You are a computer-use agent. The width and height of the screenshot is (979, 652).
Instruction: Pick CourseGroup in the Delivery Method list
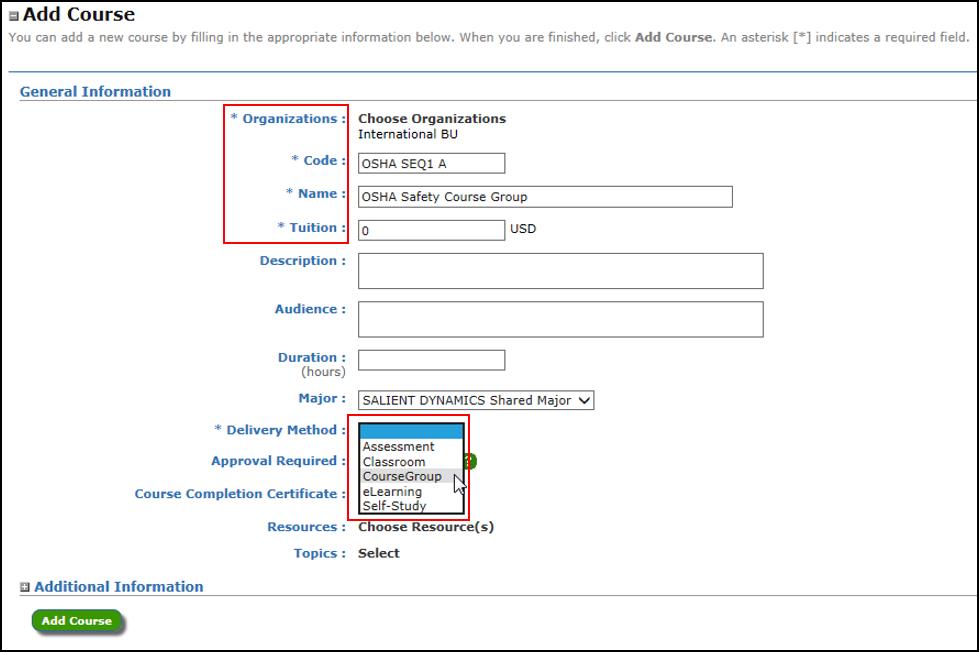pyautogui.click(x=402, y=477)
